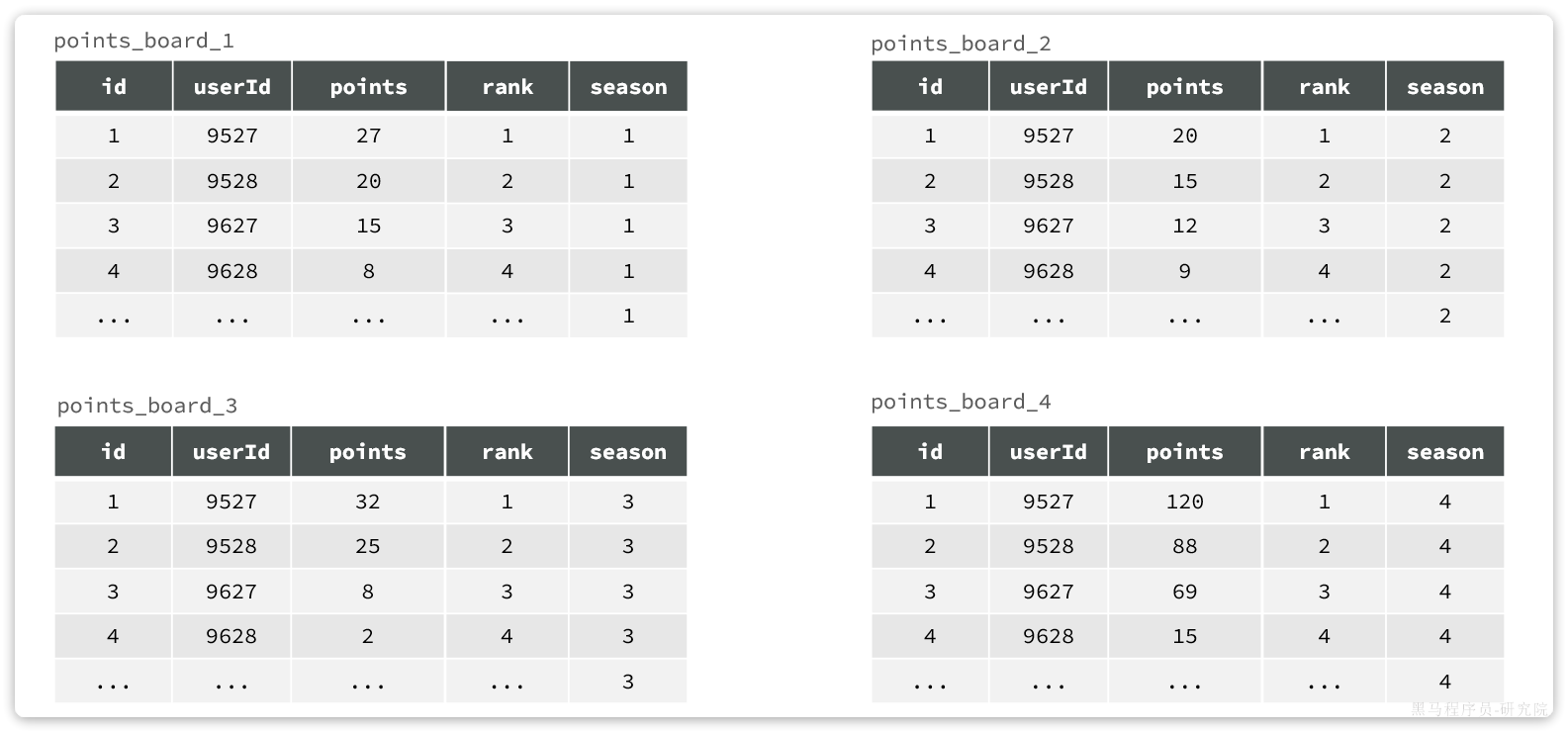Viewport: 1568px width, 734px height.
Task: Select points value 120 in points_board_4
Action: pyautogui.click(x=1185, y=502)
